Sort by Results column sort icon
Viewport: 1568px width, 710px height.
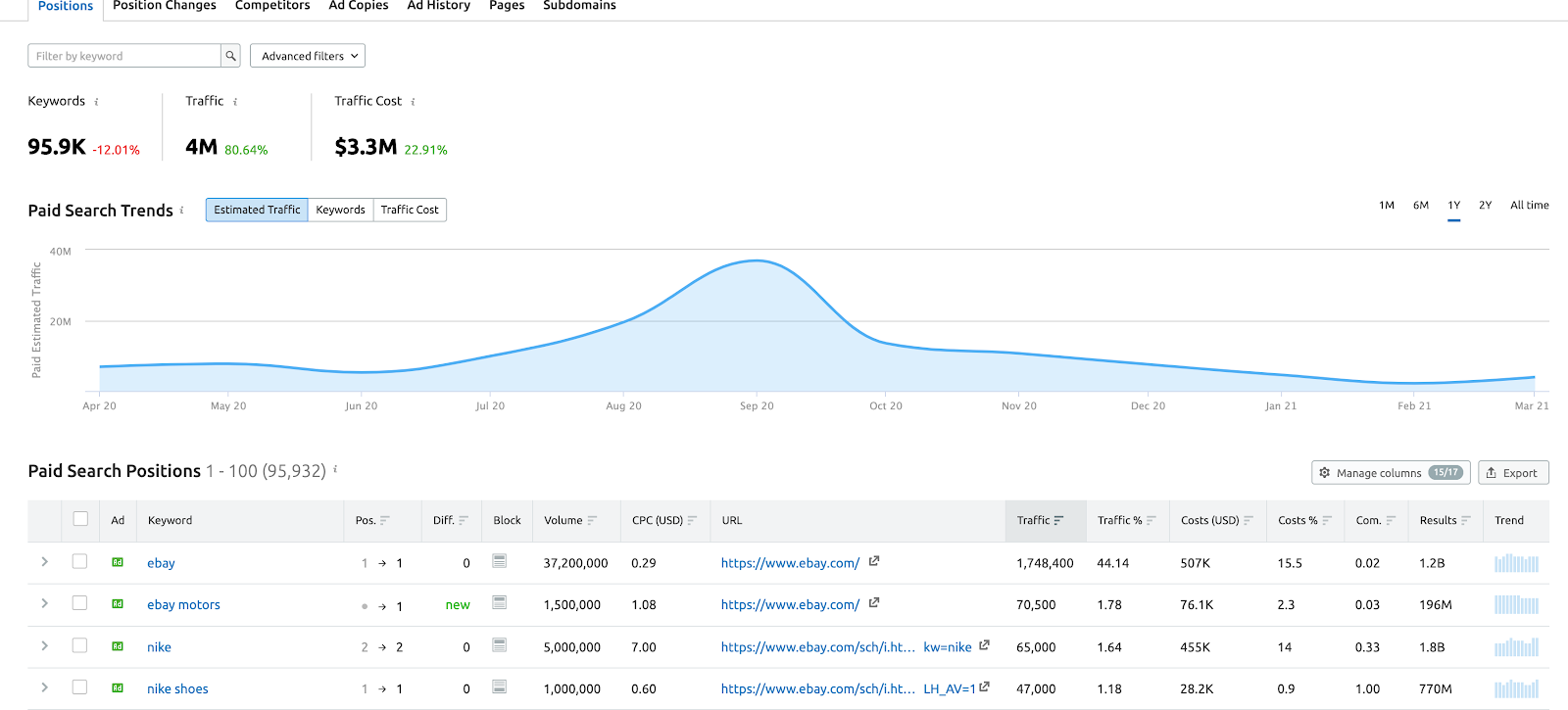[x=1466, y=521]
